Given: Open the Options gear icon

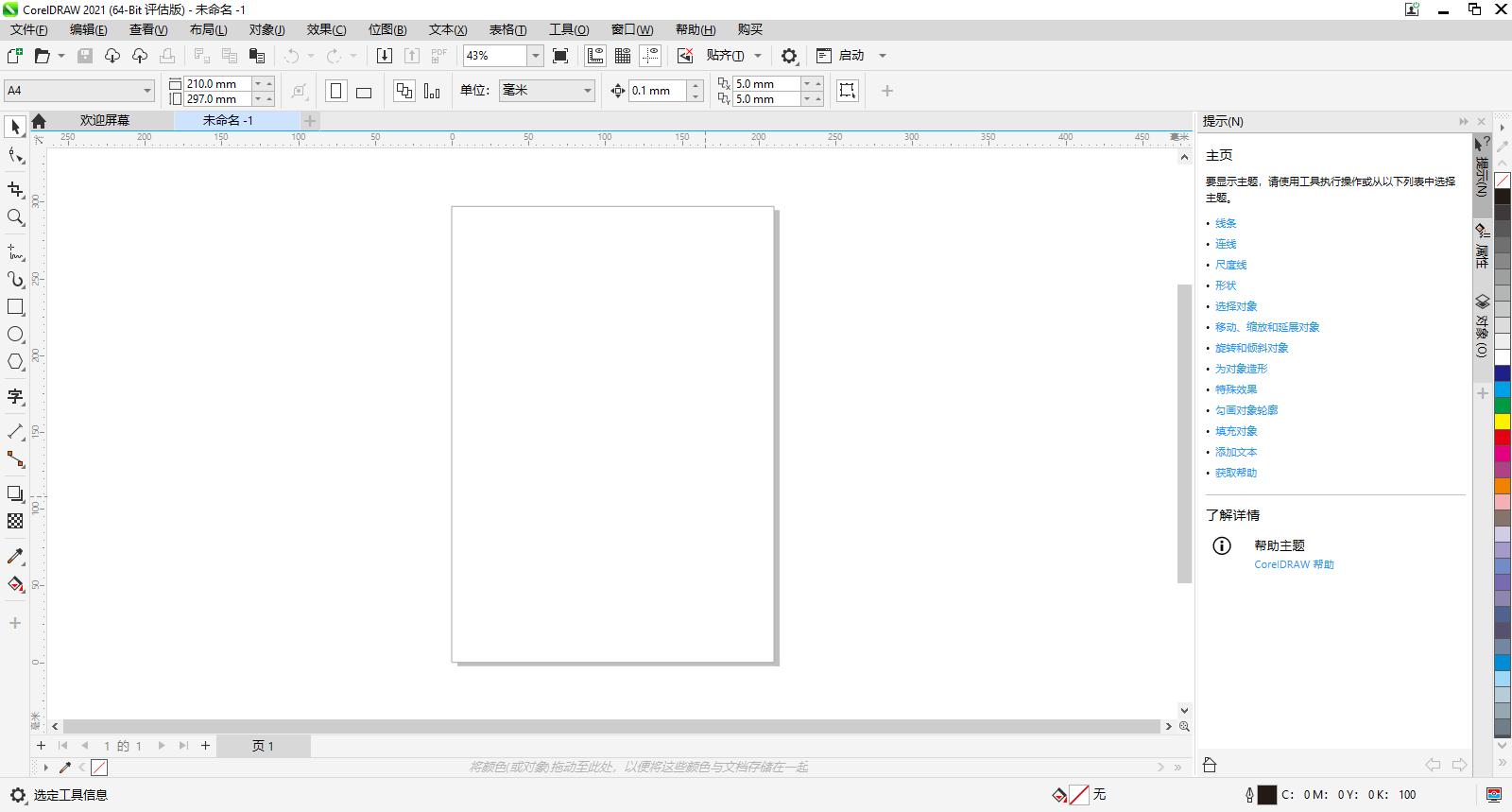Looking at the screenshot, I should [x=789, y=56].
